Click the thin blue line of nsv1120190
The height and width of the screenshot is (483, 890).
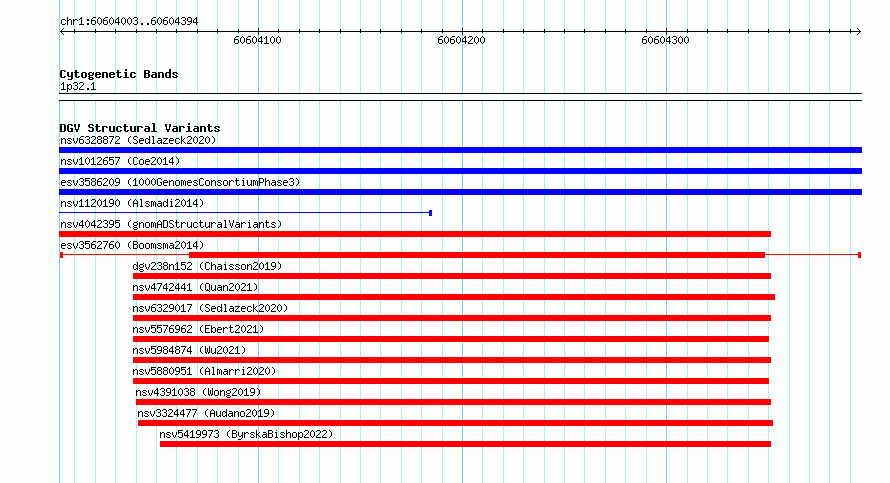[244, 213]
